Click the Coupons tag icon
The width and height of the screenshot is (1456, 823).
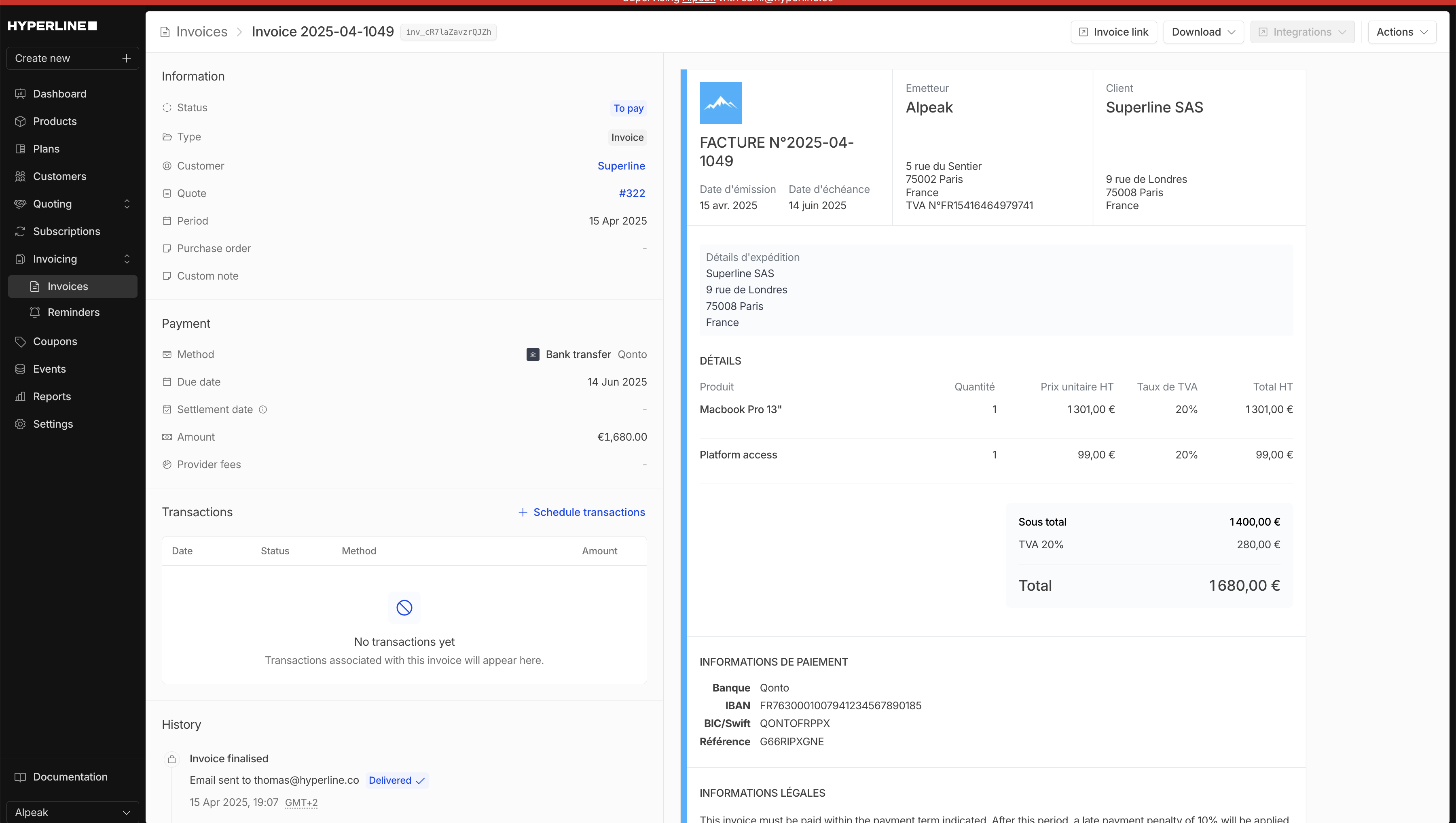click(20, 342)
